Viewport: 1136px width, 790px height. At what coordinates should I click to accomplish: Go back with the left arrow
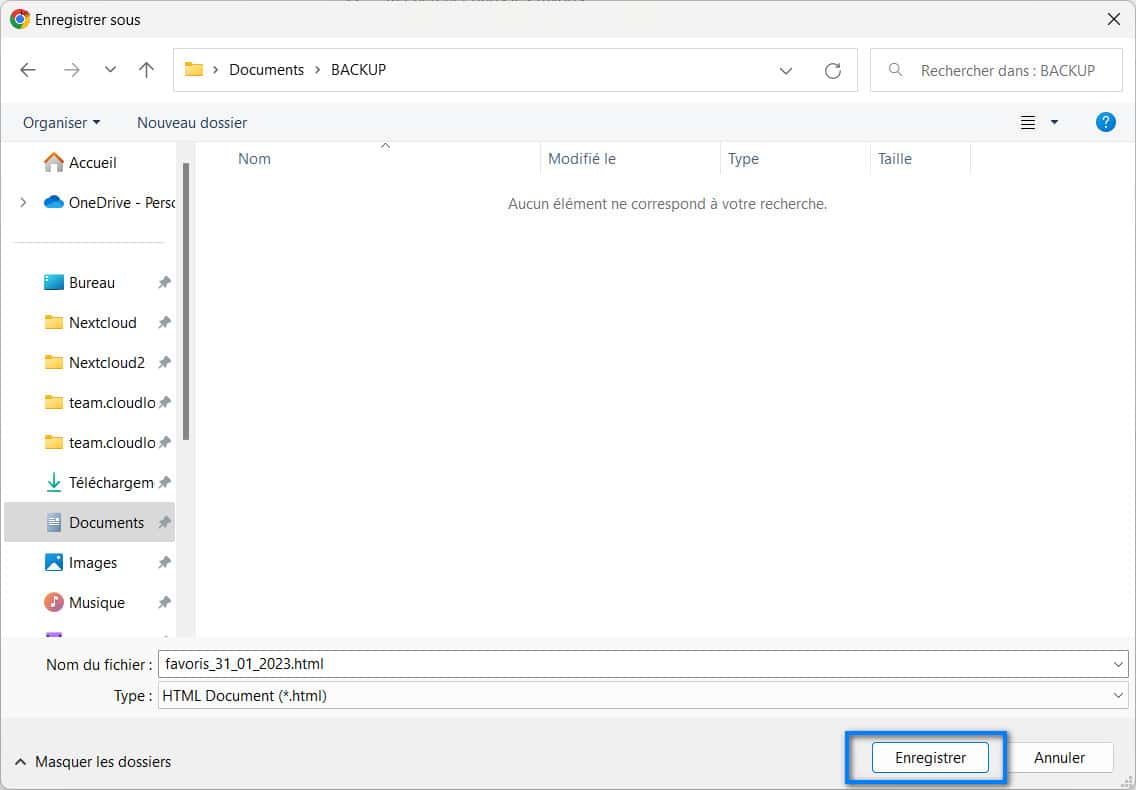[x=28, y=70]
